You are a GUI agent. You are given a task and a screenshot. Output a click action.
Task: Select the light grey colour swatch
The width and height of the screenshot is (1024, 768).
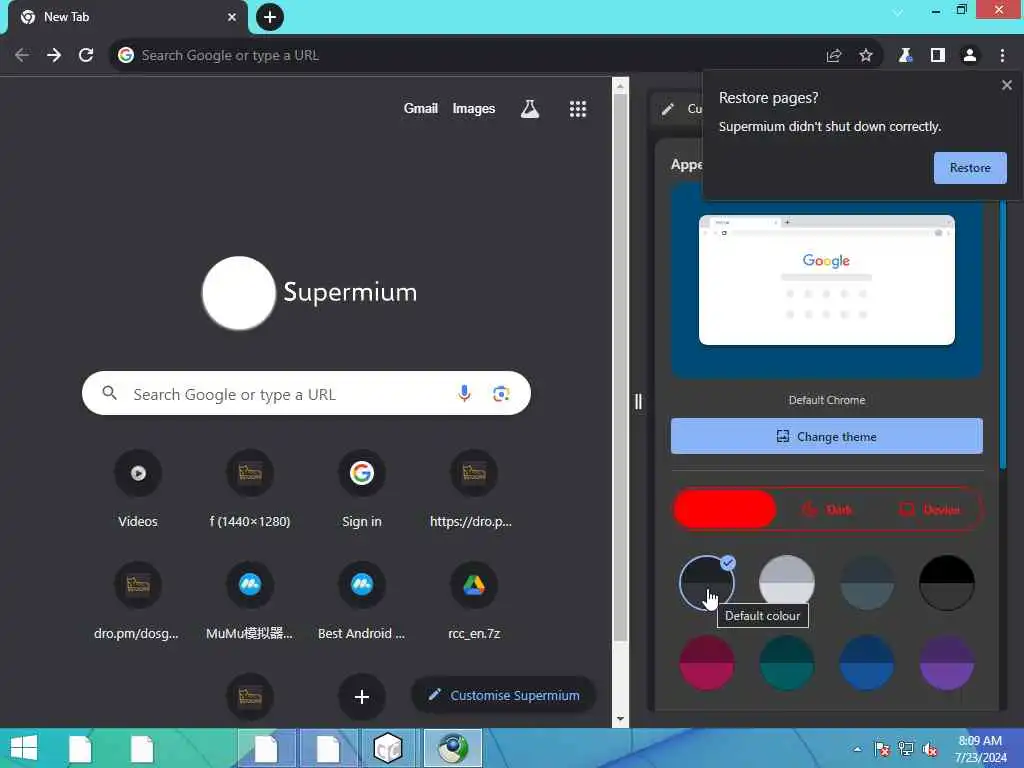pyautogui.click(x=787, y=583)
